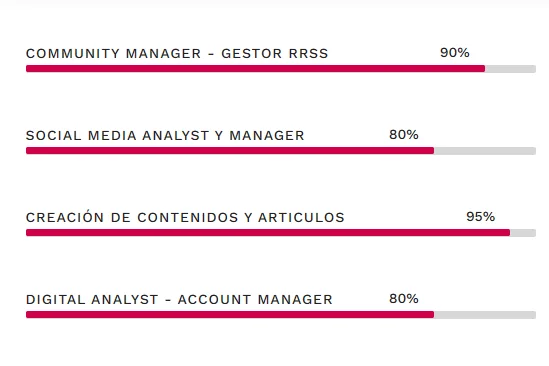Viewport: 549px width, 366px height.
Task: Click the gray unfilled end of Community Manager bar
Action: (510, 69)
